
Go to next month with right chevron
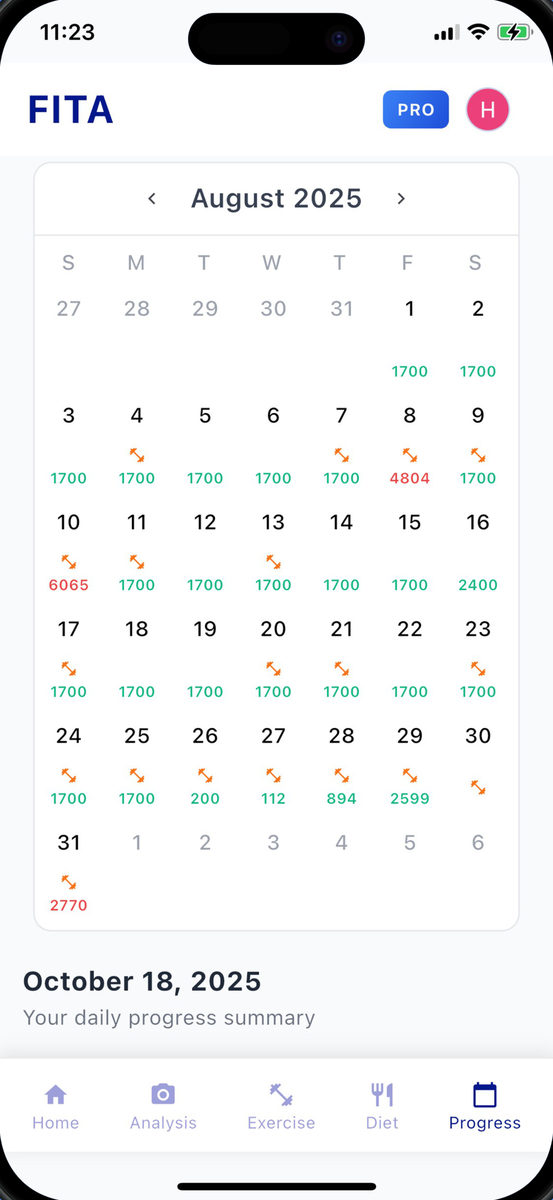pos(401,199)
